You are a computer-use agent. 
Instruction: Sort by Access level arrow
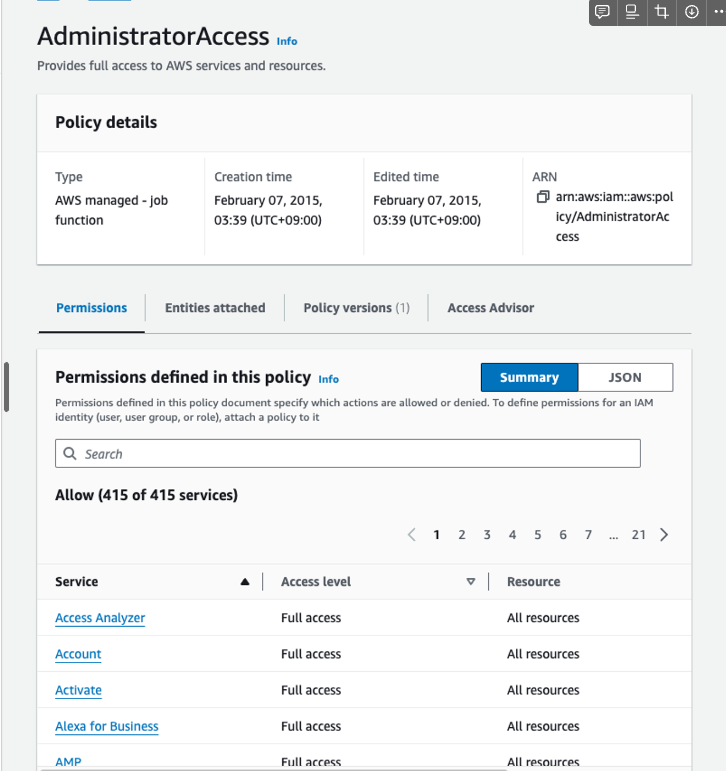(x=471, y=582)
